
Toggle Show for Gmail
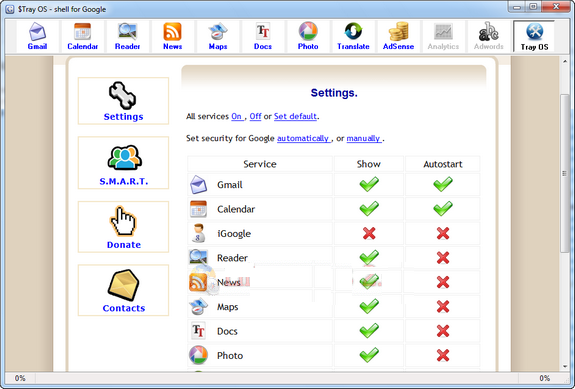click(369, 184)
